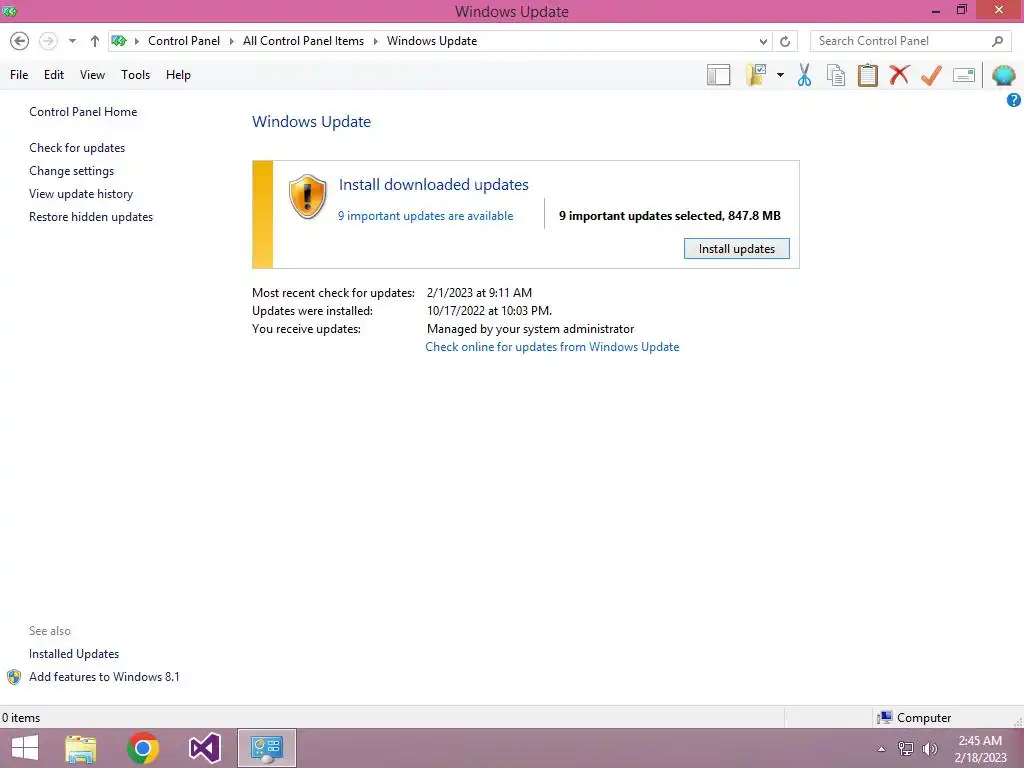Open the View menu

tap(92, 75)
